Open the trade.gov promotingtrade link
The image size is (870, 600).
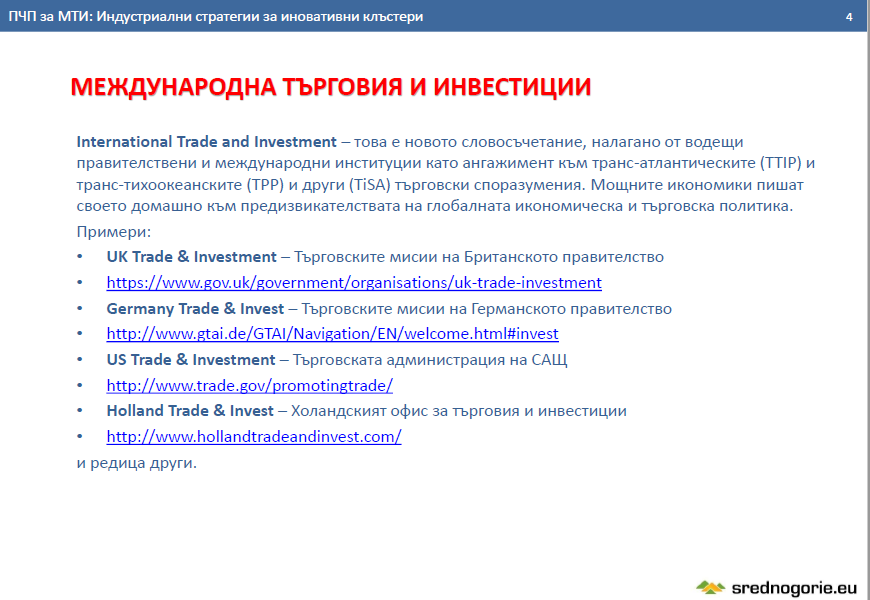[250, 385]
